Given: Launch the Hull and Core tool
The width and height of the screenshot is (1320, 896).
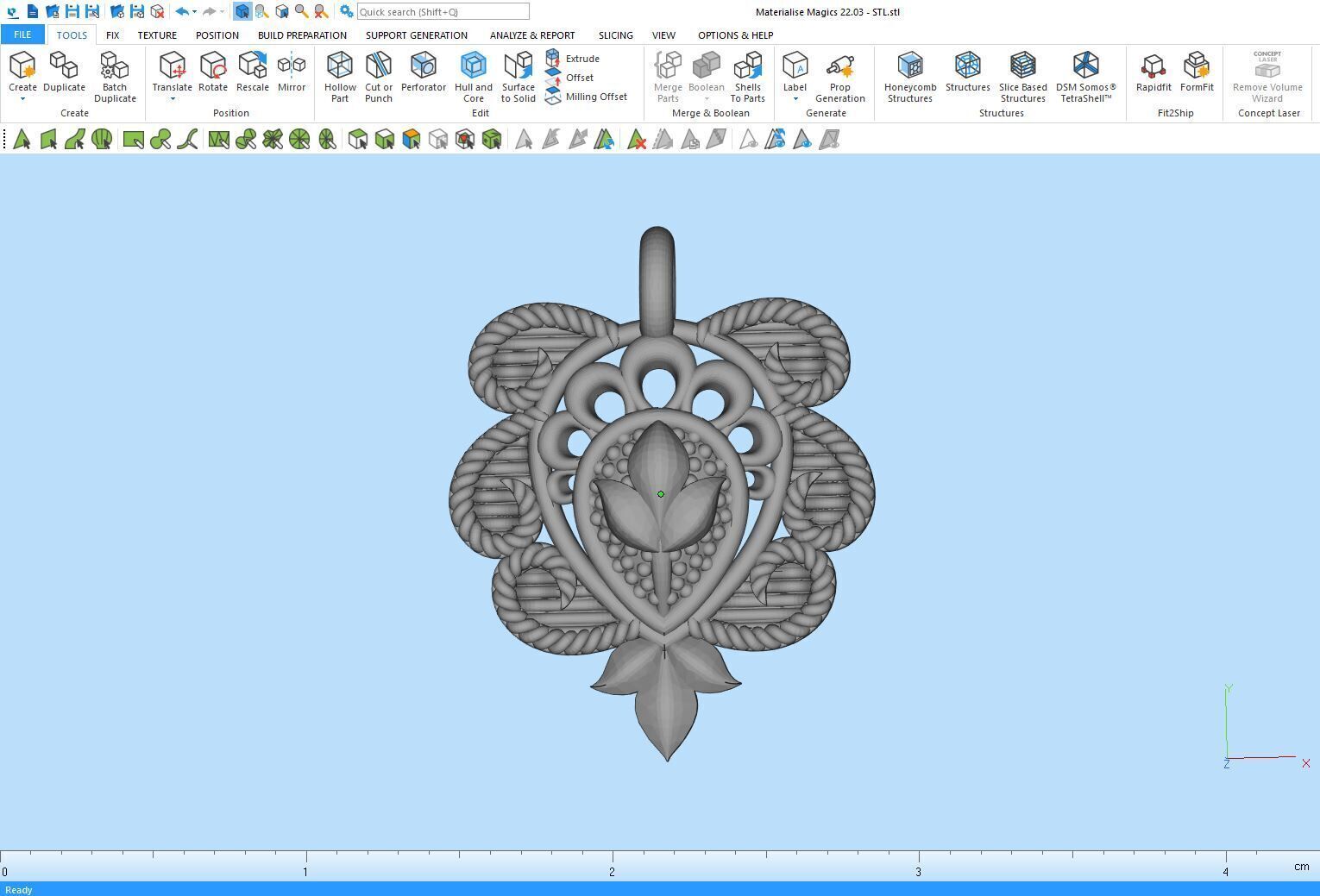Looking at the screenshot, I should 474,77.
